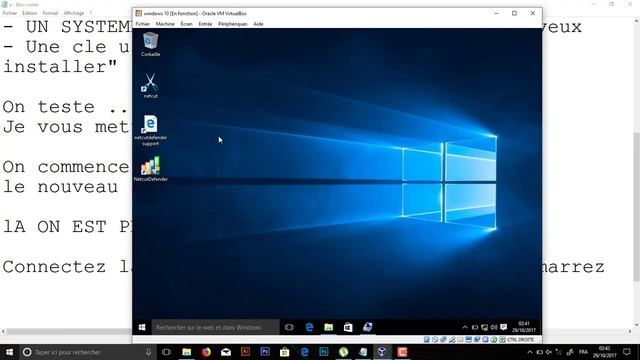Open host Store taskbar icon
The width and height of the screenshot is (640, 360).
[284, 352]
